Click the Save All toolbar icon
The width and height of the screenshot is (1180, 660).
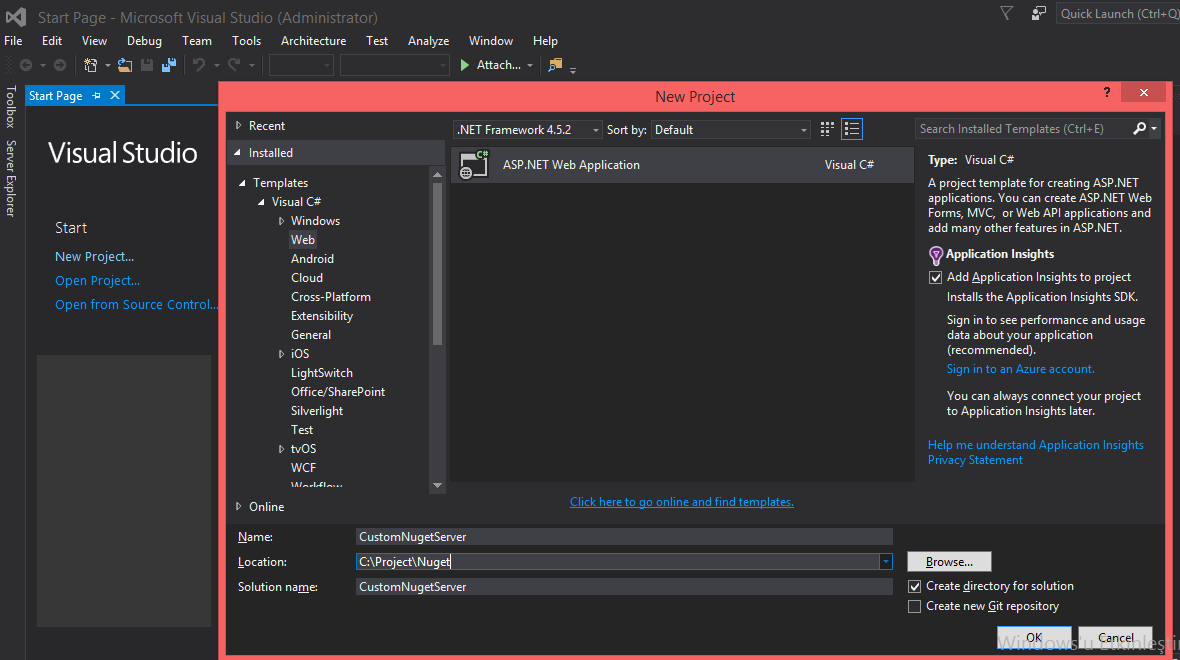click(168, 64)
